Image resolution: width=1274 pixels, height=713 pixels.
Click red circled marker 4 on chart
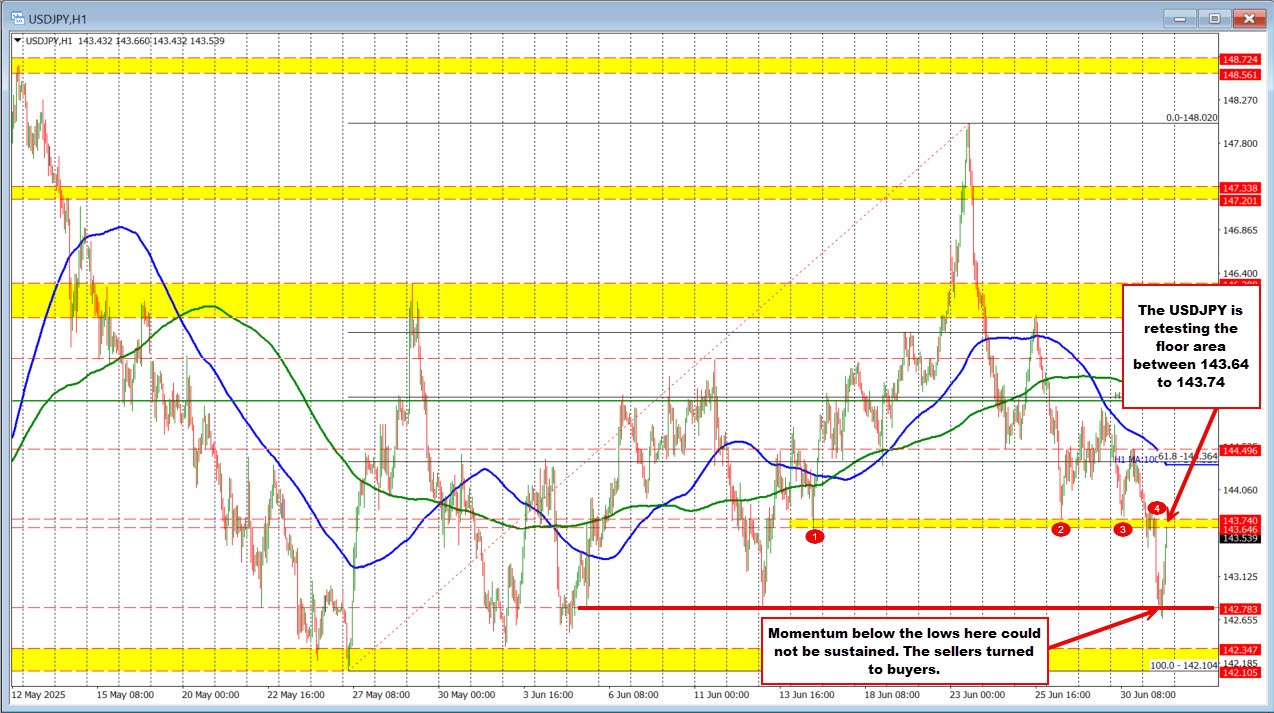click(x=1156, y=508)
